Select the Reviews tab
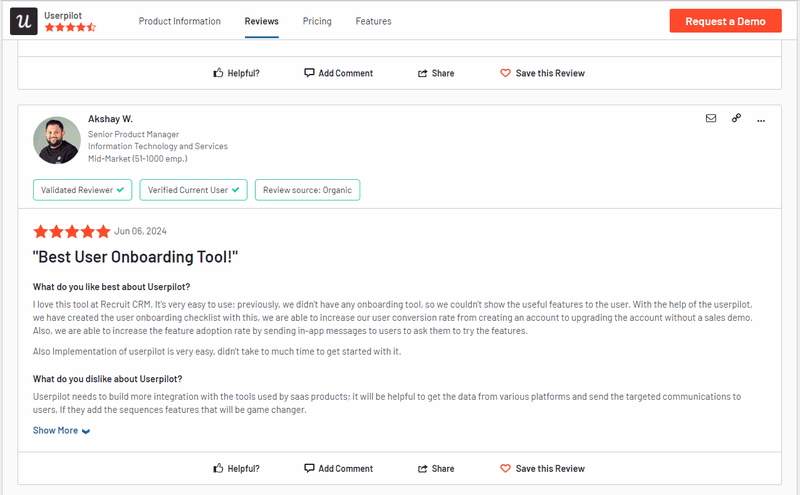 click(261, 21)
